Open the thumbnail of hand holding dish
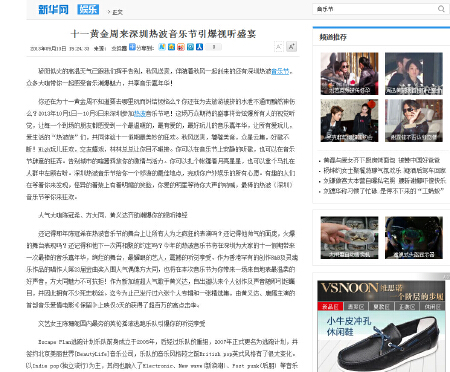The image size is (450, 372). click(349, 238)
